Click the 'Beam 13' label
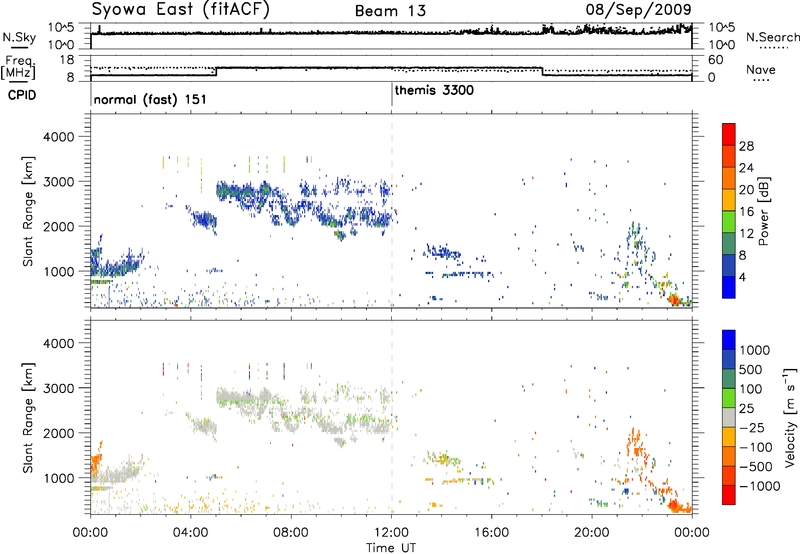 tap(390, 11)
